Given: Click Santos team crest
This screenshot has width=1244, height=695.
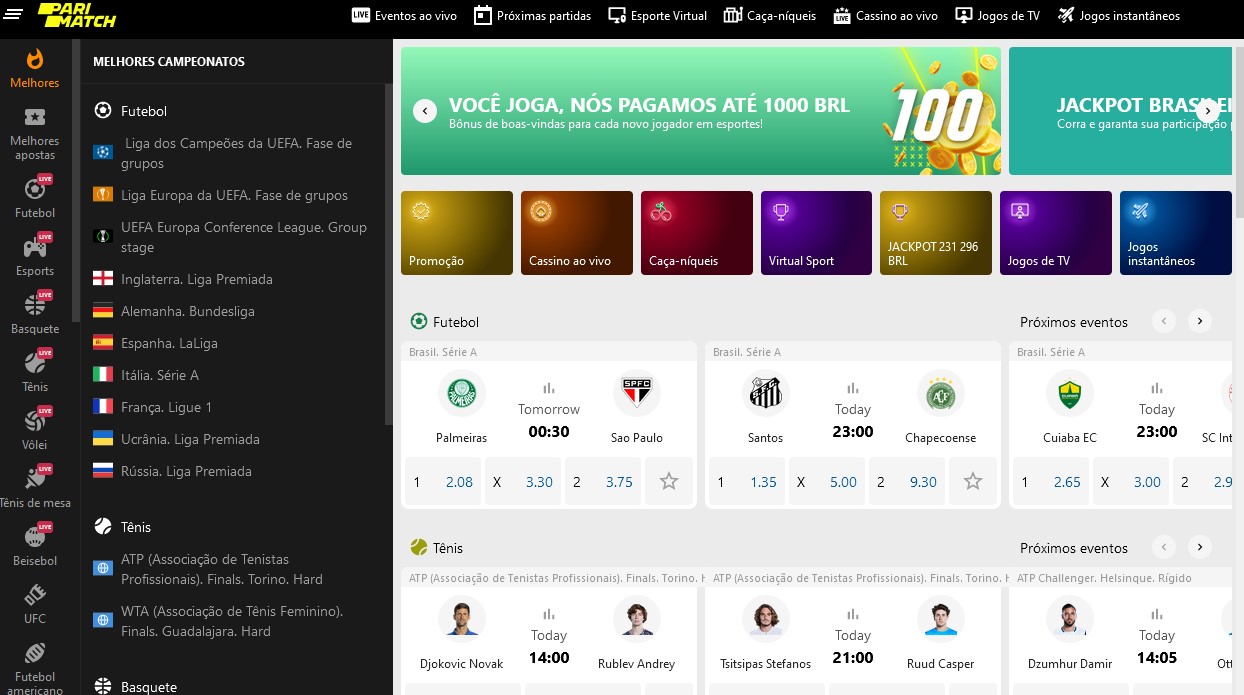Looking at the screenshot, I should (x=766, y=394).
